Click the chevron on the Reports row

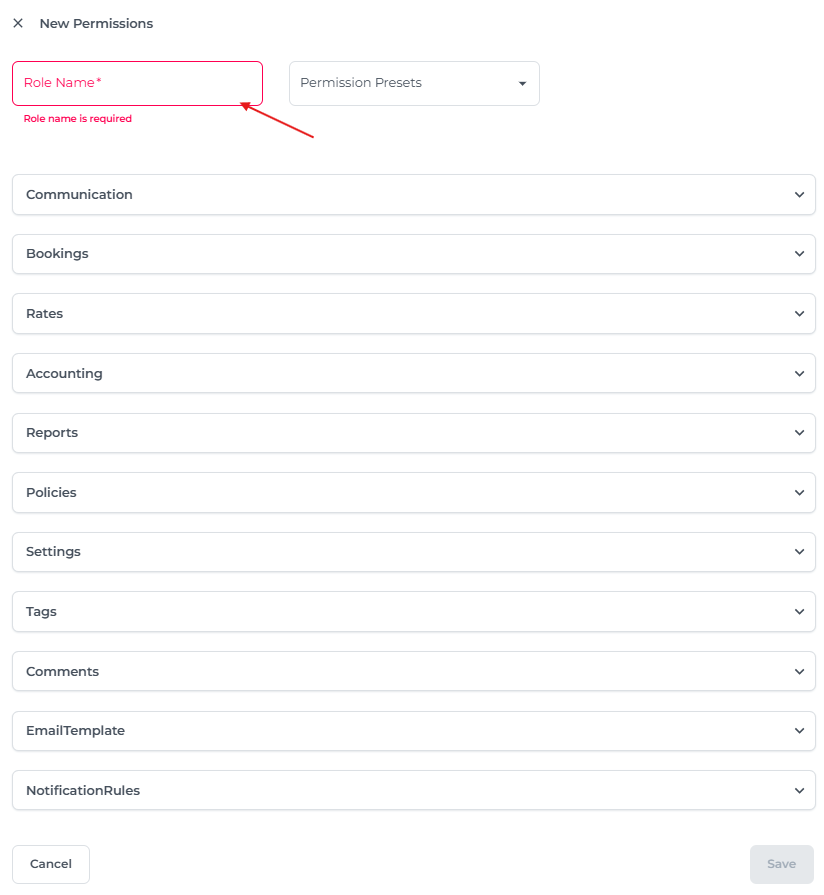(x=799, y=433)
